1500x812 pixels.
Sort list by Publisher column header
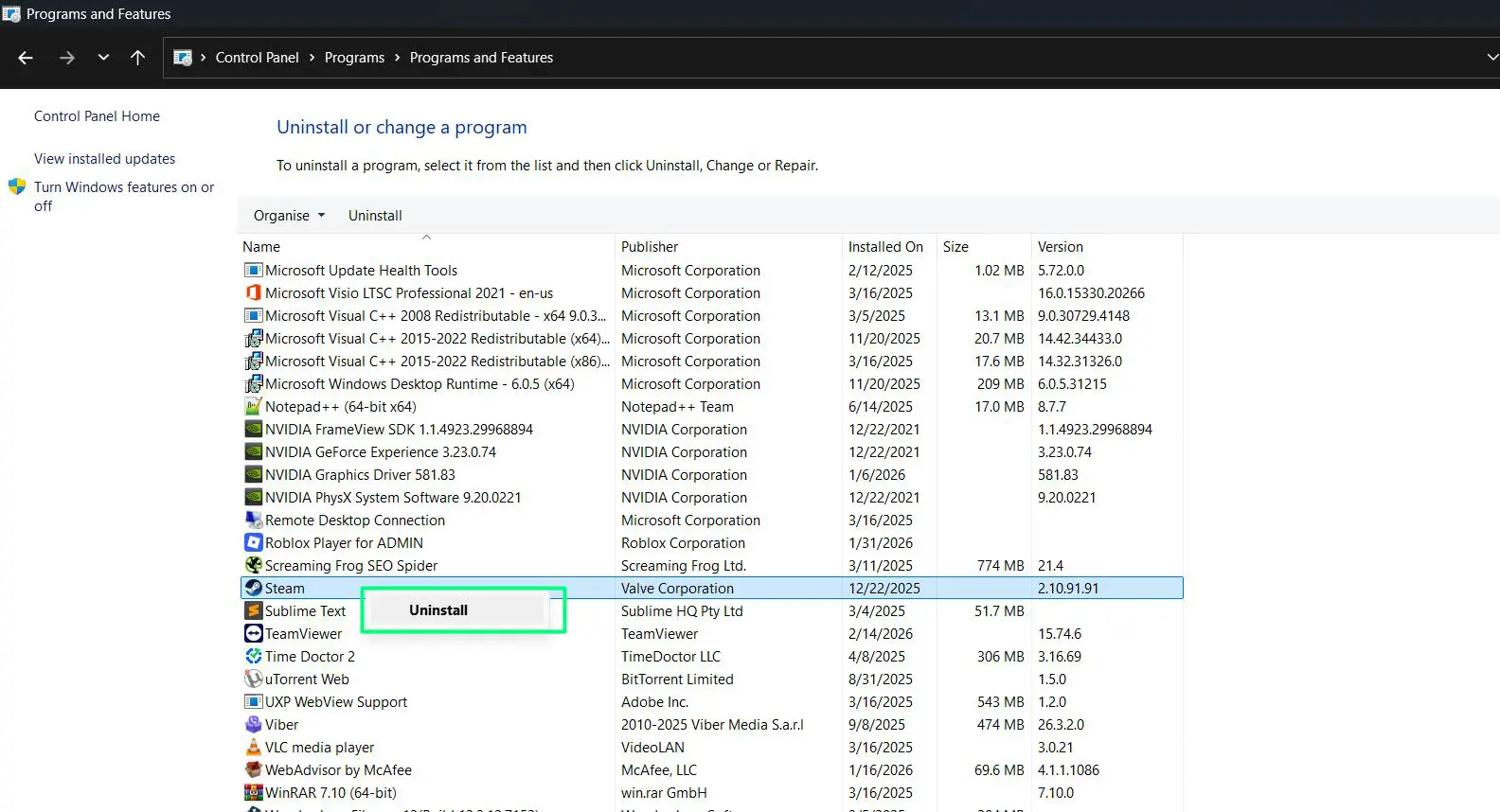click(728, 246)
